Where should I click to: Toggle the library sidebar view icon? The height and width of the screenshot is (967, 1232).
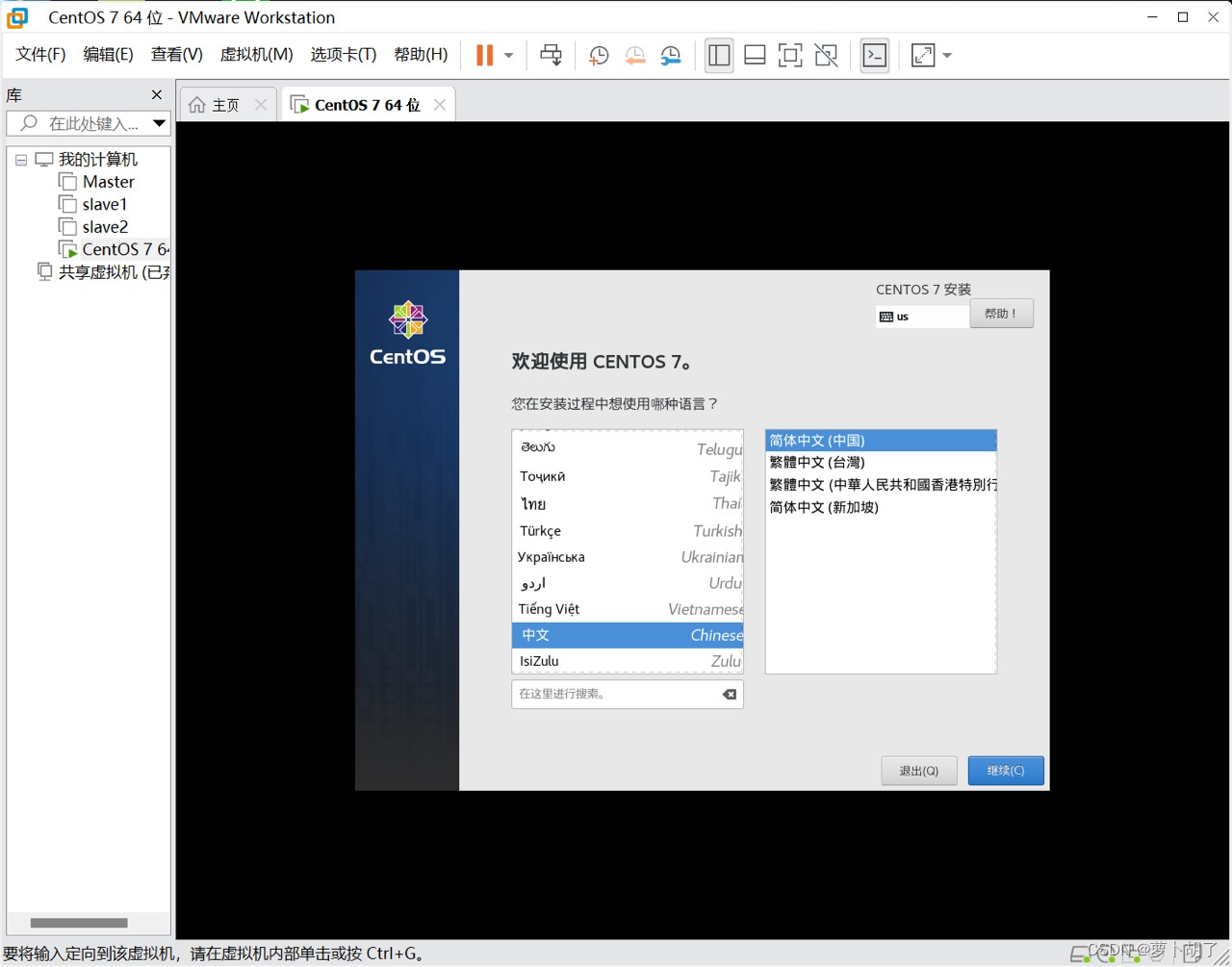(x=719, y=56)
